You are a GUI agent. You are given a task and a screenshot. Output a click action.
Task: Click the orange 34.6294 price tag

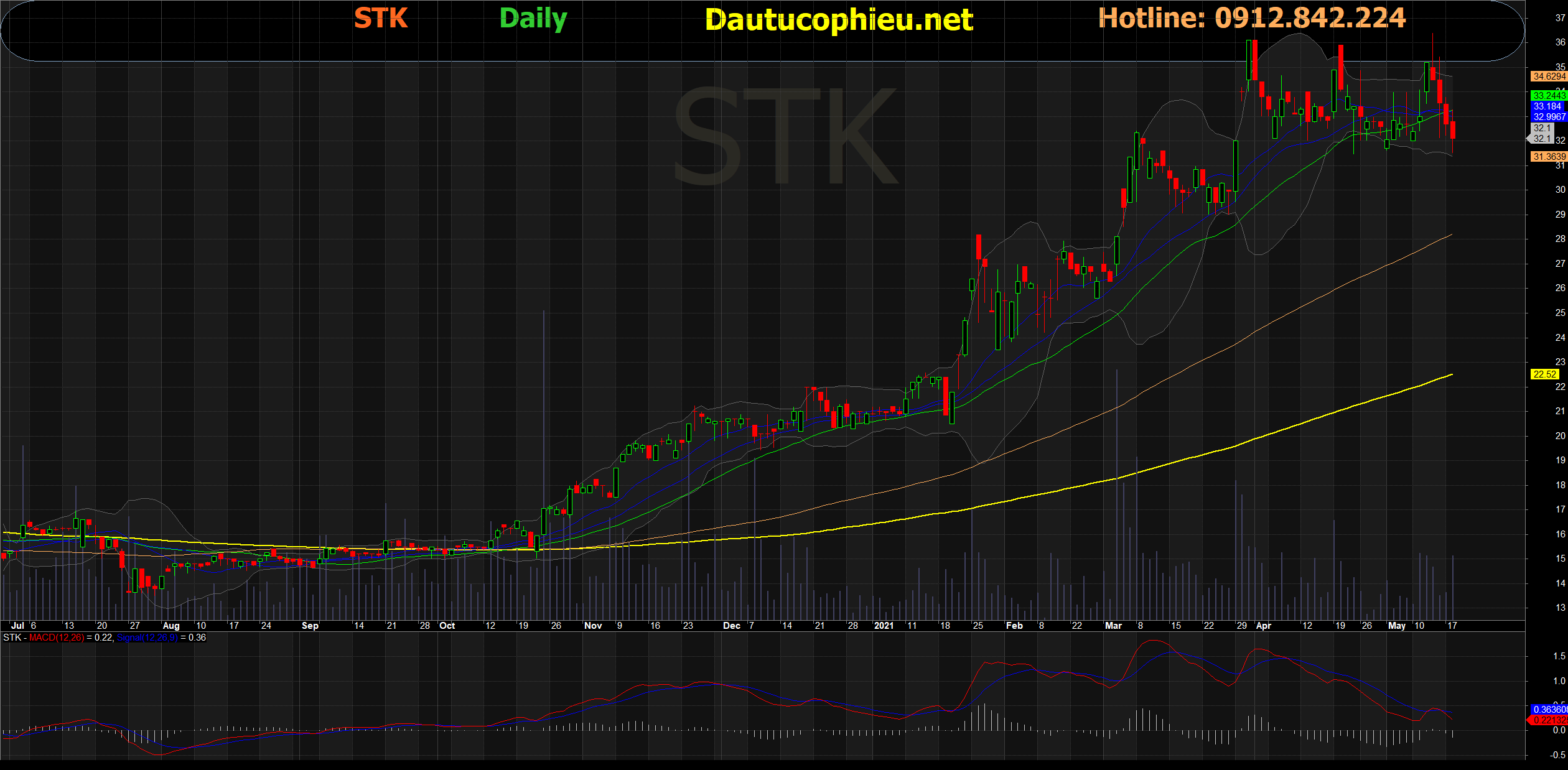coord(1548,77)
